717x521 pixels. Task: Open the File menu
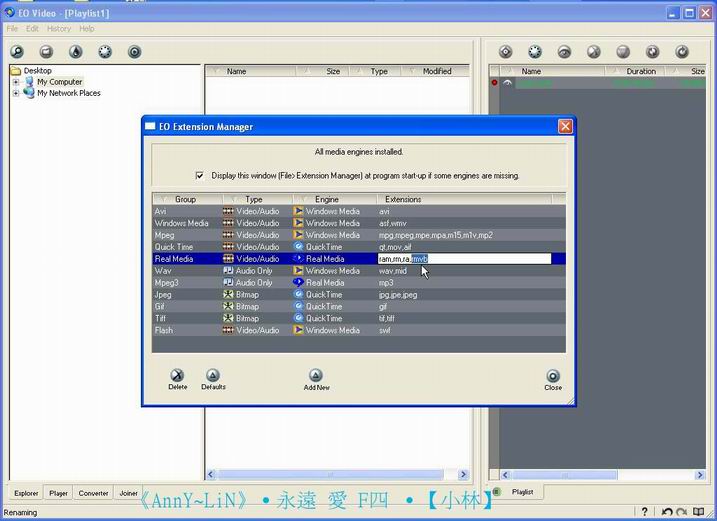point(12,28)
